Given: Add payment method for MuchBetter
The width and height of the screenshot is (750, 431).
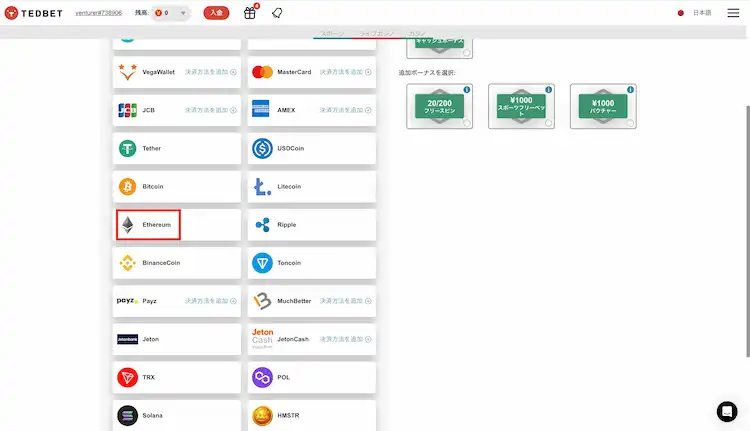Looking at the screenshot, I should (345, 301).
